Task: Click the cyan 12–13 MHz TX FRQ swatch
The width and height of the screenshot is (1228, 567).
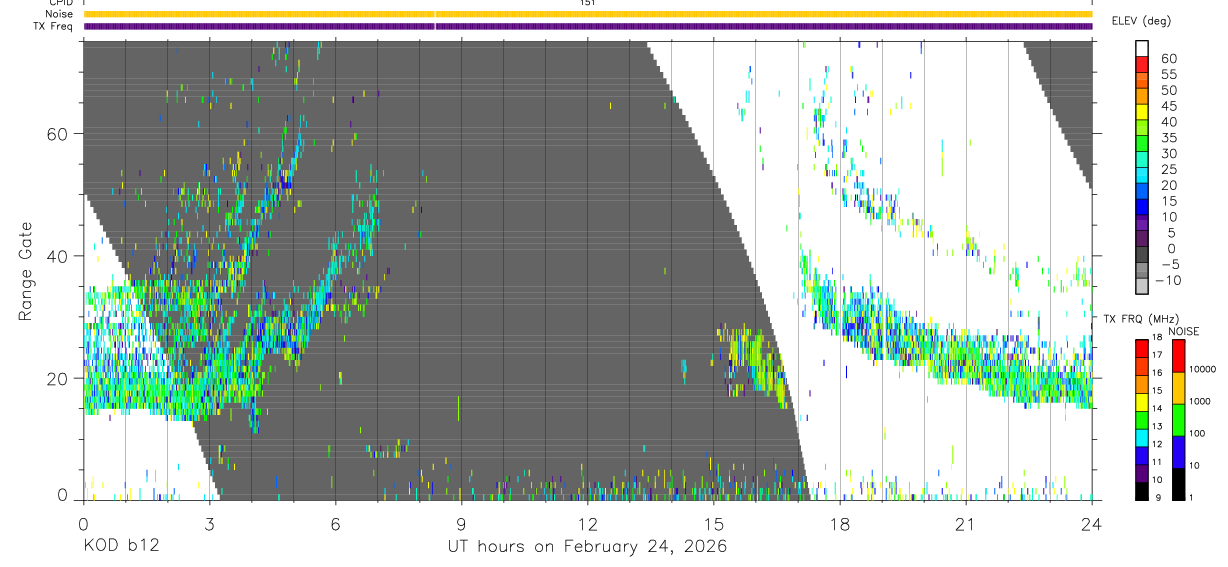Action: pos(1141,438)
